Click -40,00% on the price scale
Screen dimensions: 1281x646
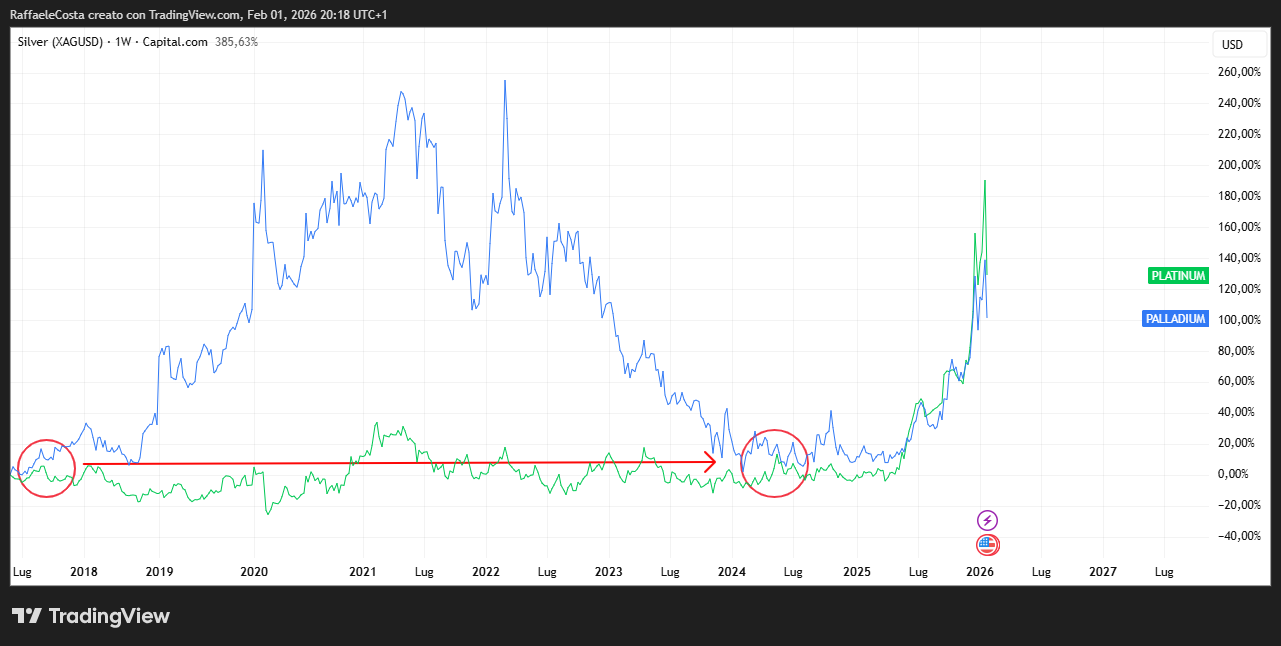(1238, 536)
